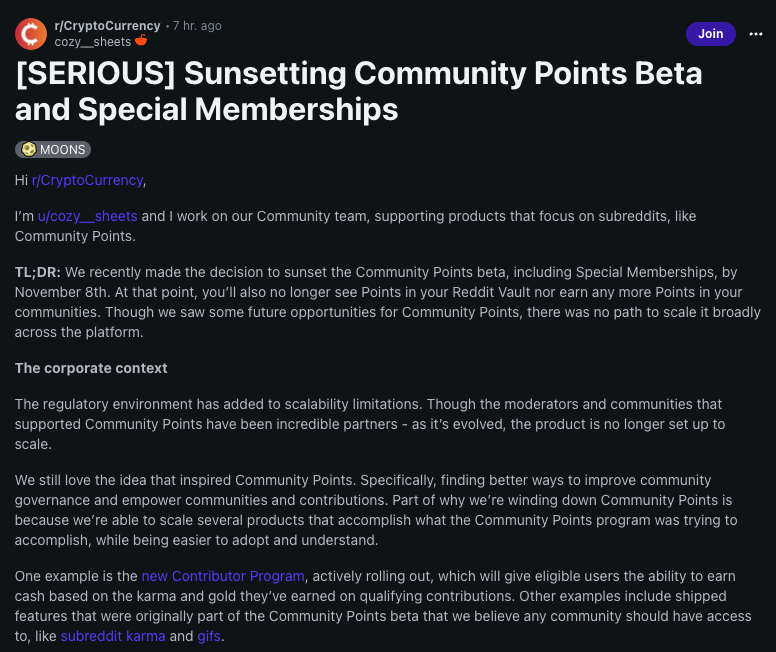Click the r/CryptoCurrency subreddit avatar icon
This screenshot has height=652, width=776.
click(x=31, y=33)
